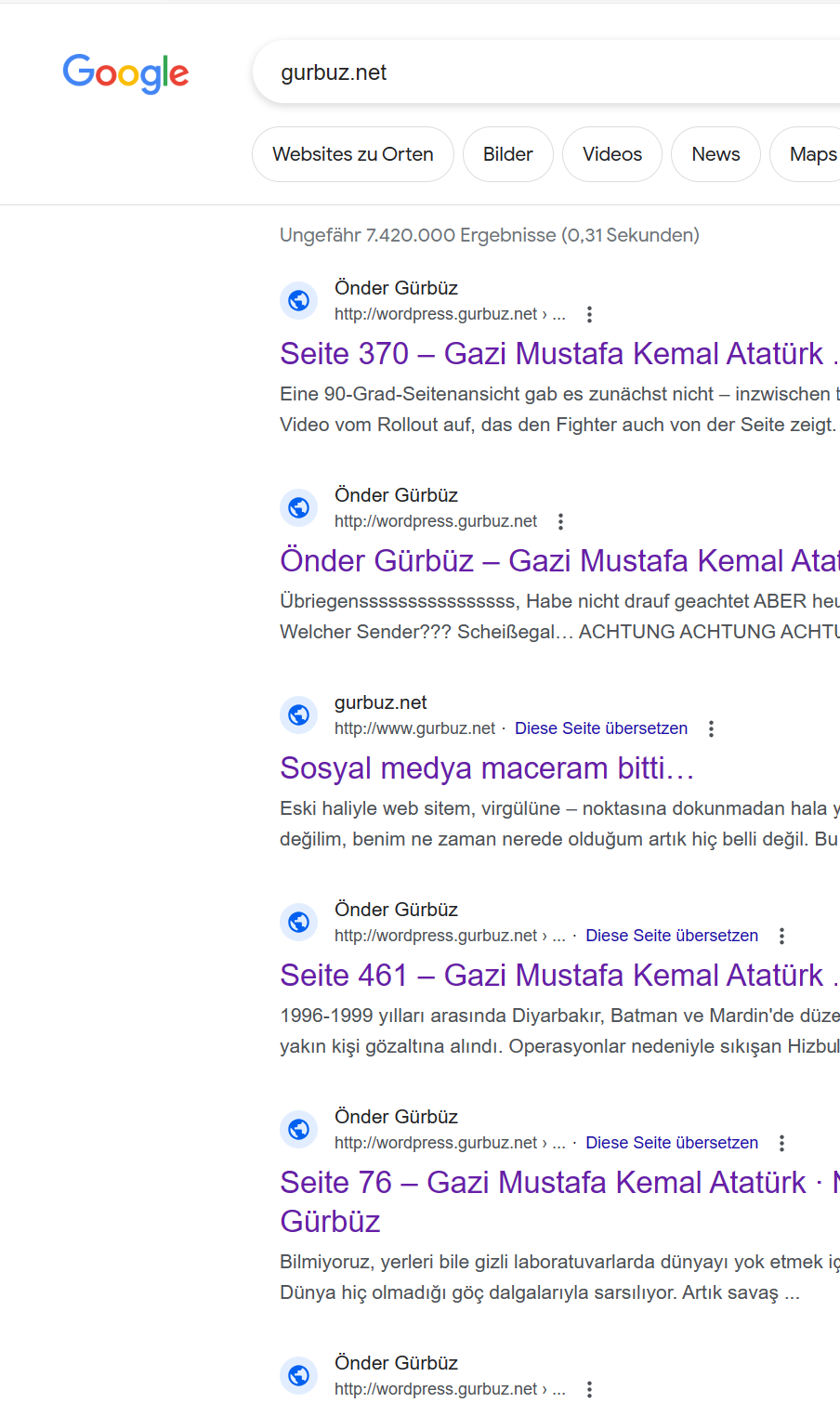The width and height of the screenshot is (840, 1403).
Task: Open three-dot menu for Übriegensss snippet result
Action: pyautogui.click(x=560, y=521)
